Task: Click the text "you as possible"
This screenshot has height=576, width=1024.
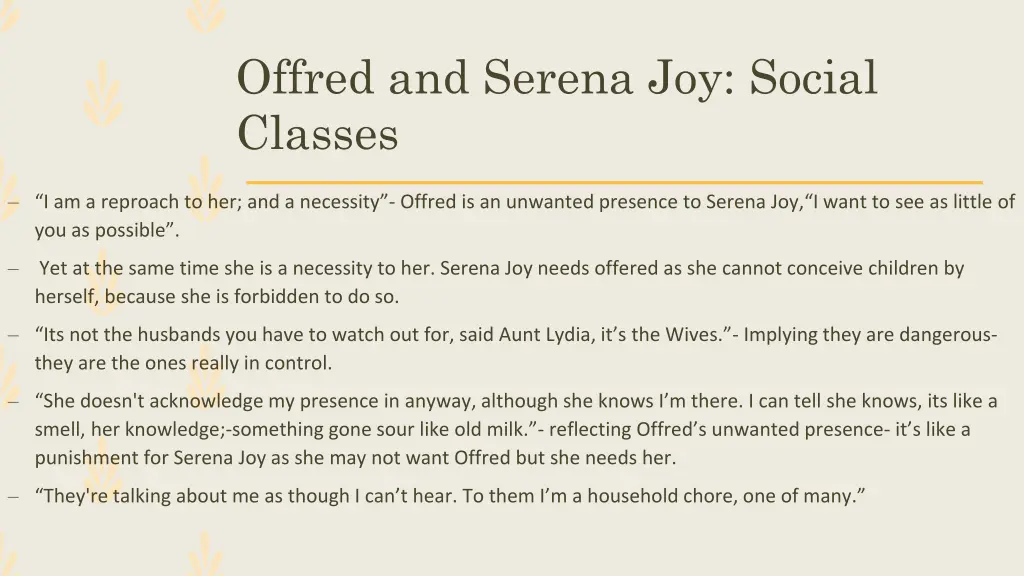Action: (x=106, y=230)
